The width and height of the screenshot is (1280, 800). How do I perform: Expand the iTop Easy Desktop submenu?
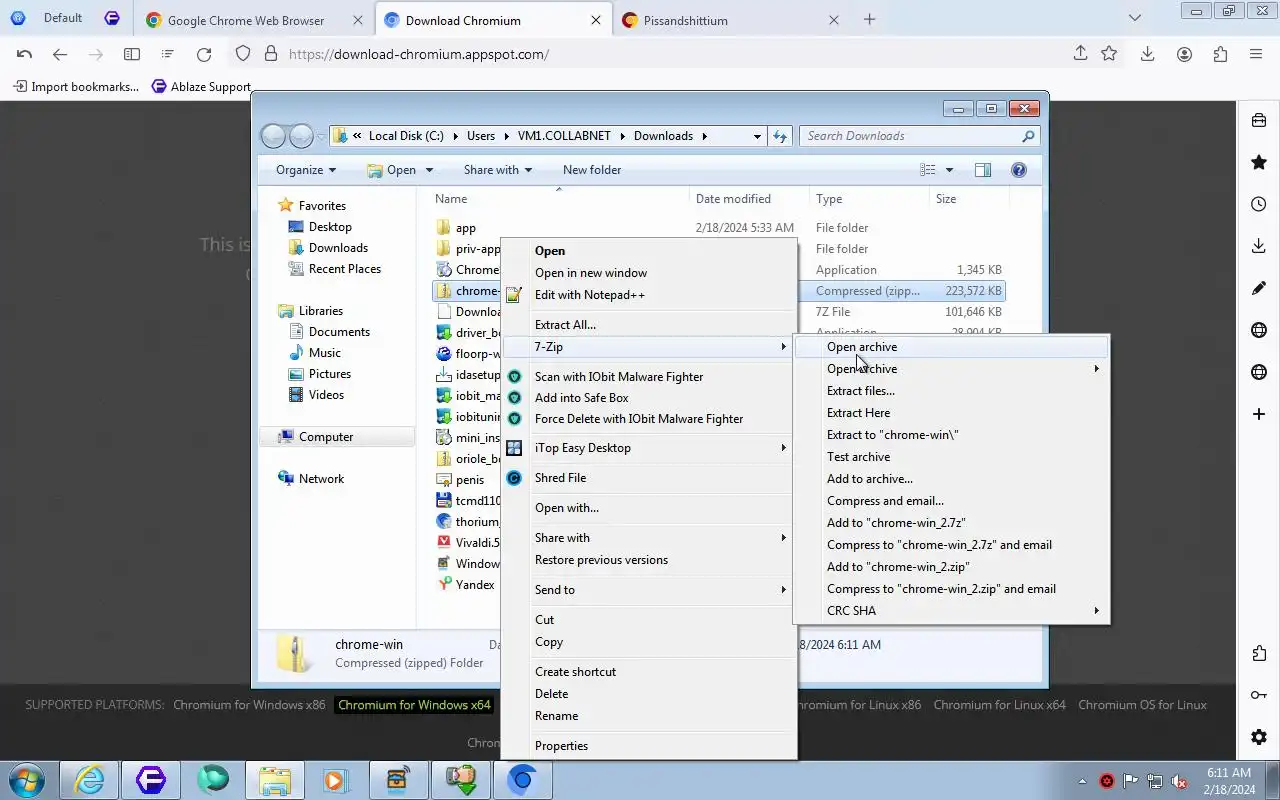[649, 448]
